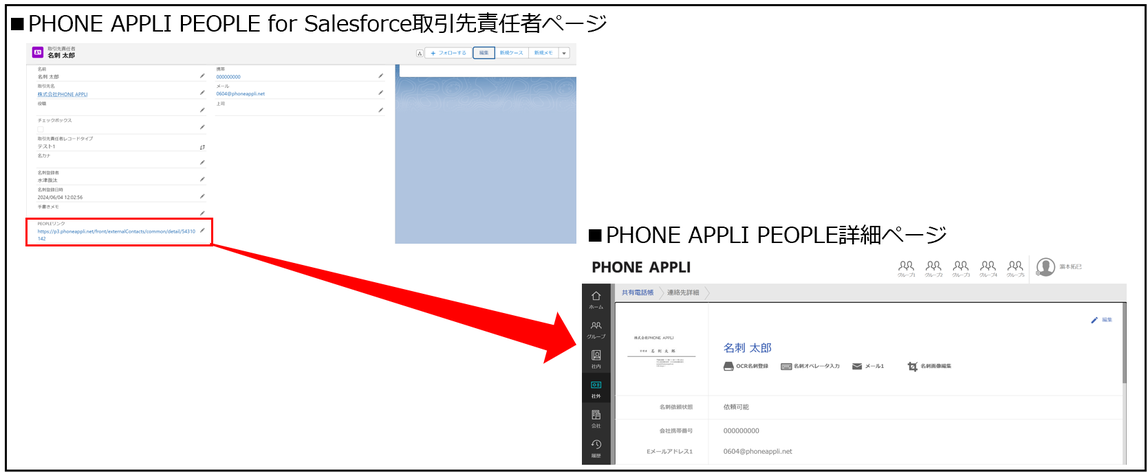Edit the 上司 field pencil icon
Screen dimensions: 1148x473
pos(381,110)
